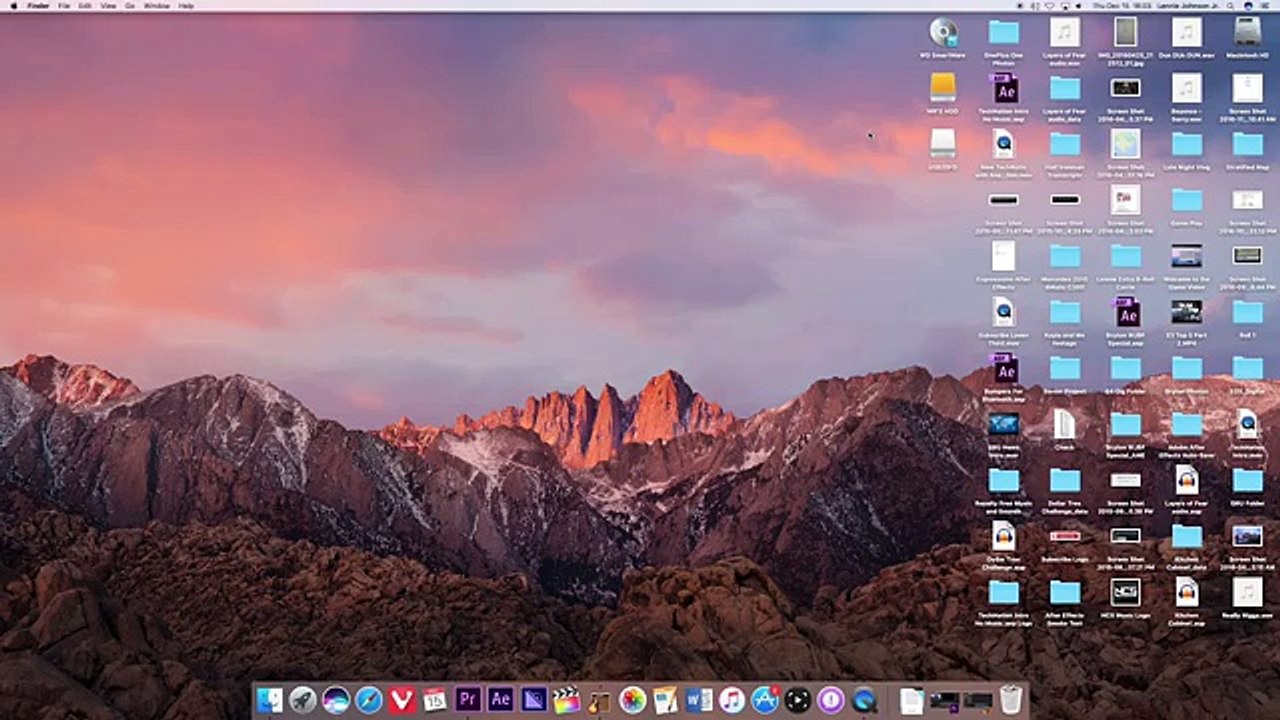Open Adobe Premiere Pro in the Dock
Image resolution: width=1280 pixels, height=720 pixels.
click(x=468, y=699)
